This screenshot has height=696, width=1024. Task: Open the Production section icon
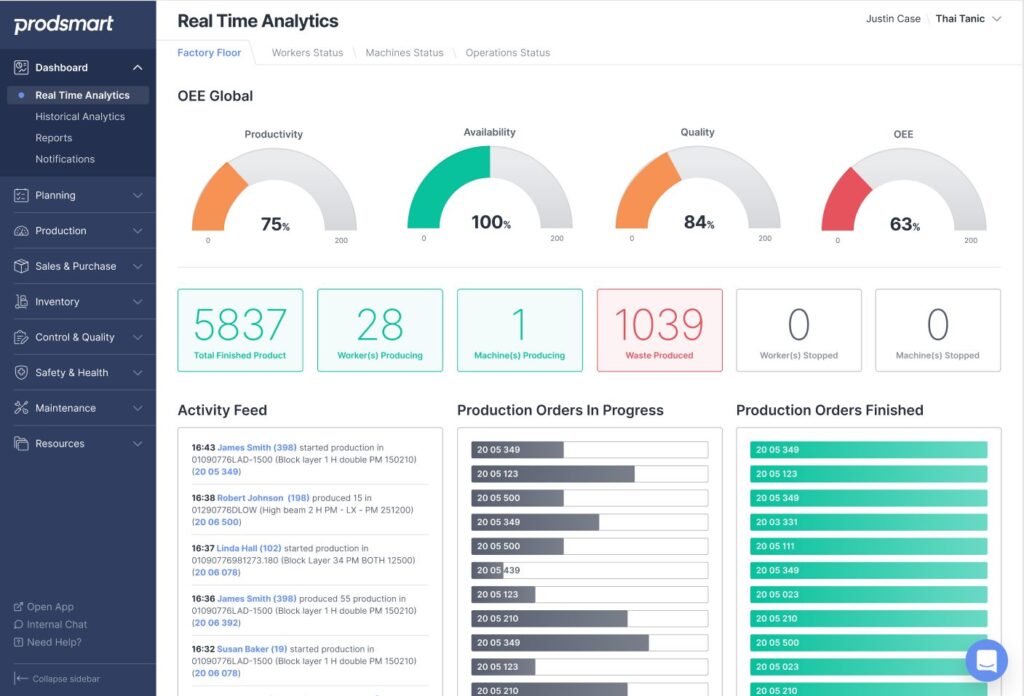click(22, 230)
